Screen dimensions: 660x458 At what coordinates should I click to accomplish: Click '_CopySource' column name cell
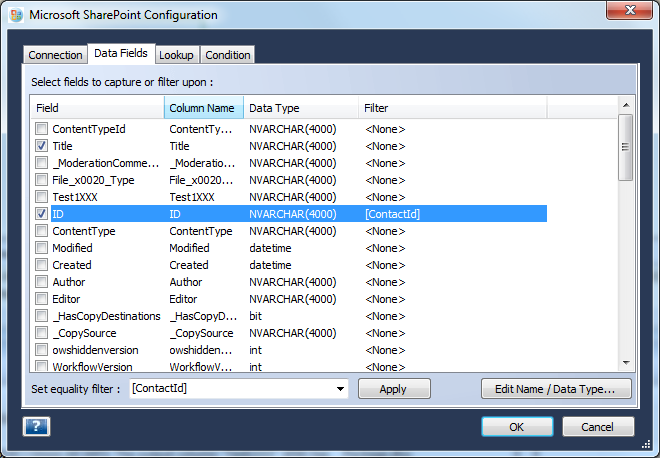click(201, 333)
